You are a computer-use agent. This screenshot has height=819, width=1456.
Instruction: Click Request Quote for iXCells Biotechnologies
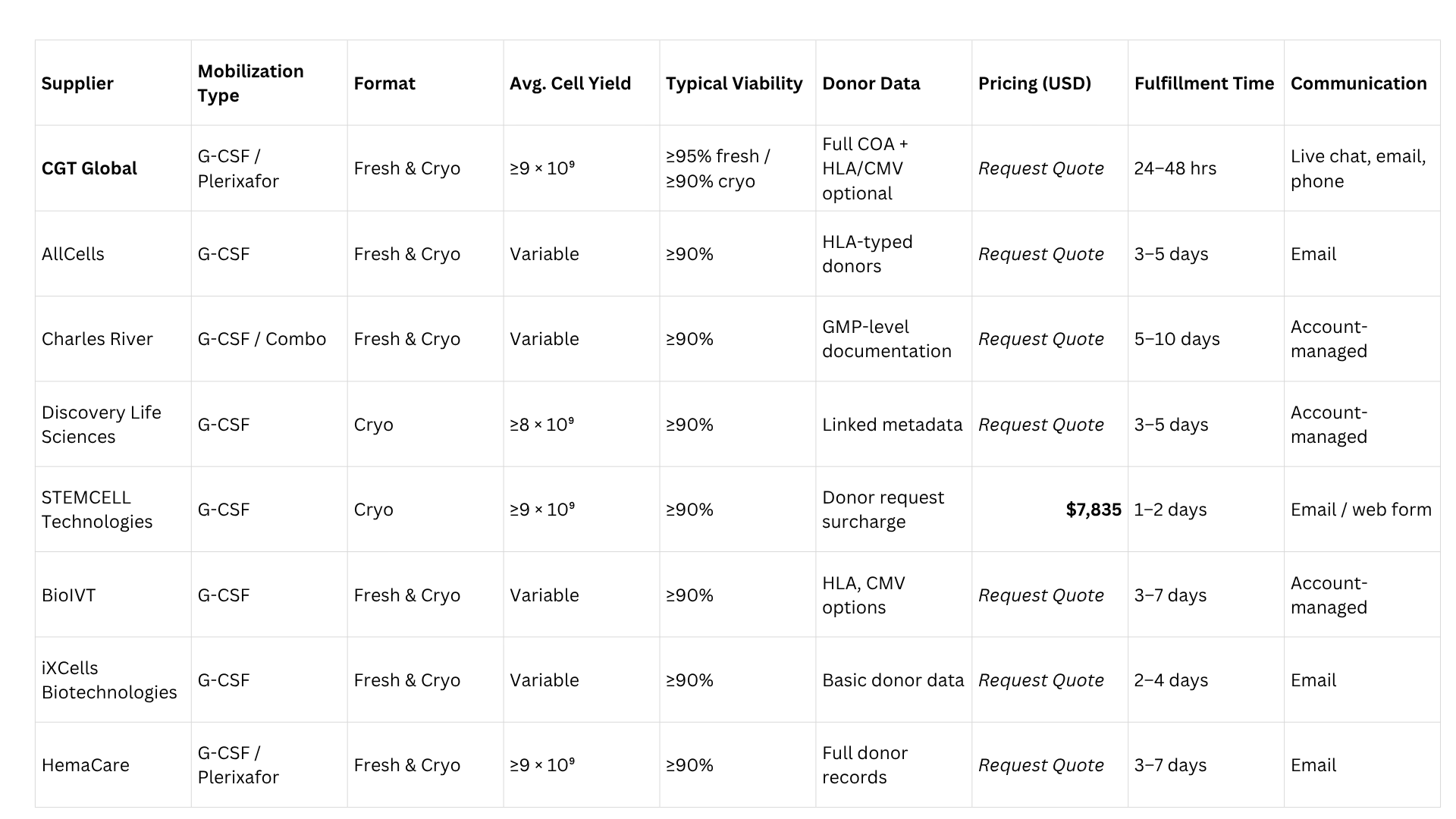click(x=1040, y=680)
